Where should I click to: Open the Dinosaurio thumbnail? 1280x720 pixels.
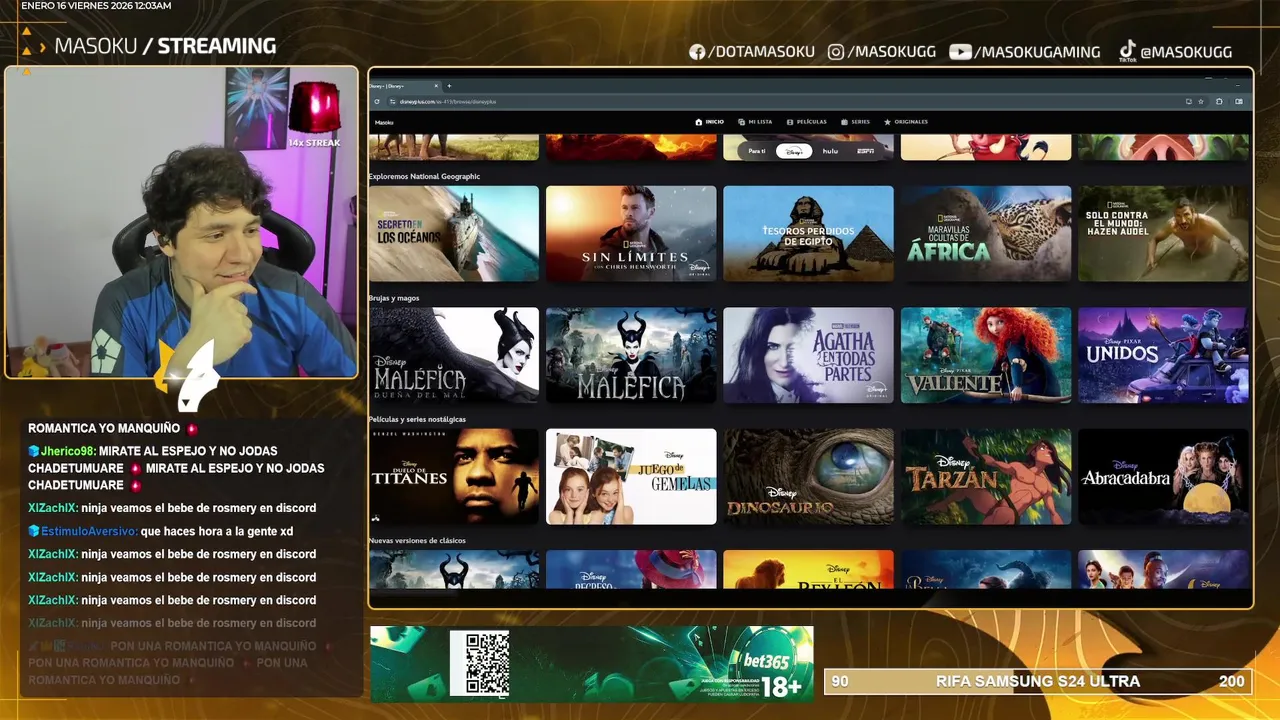tap(808, 476)
